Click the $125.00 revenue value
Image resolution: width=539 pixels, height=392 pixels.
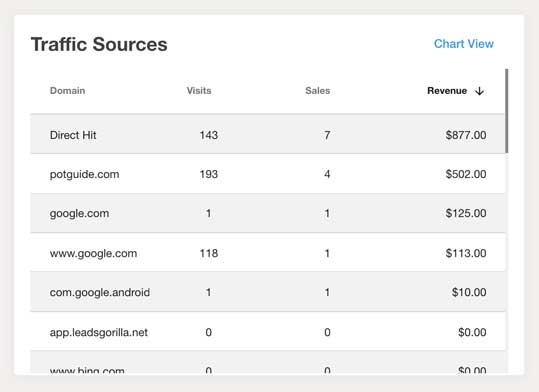click(466, 213)
